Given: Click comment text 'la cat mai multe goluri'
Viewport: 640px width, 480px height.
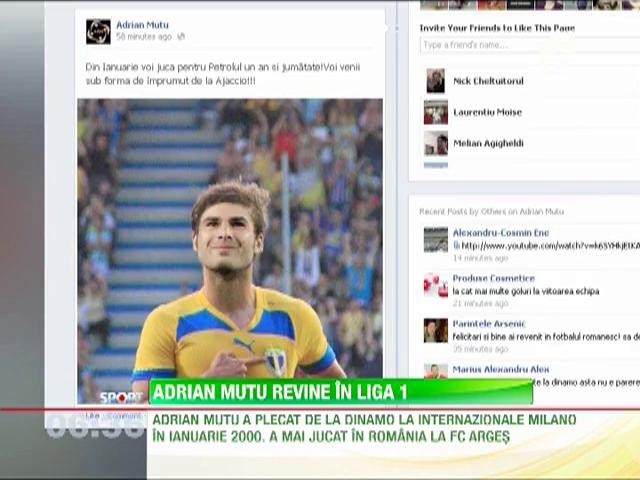Looking at the screenshot, I should pyautogui.click(x=490, y=291).
